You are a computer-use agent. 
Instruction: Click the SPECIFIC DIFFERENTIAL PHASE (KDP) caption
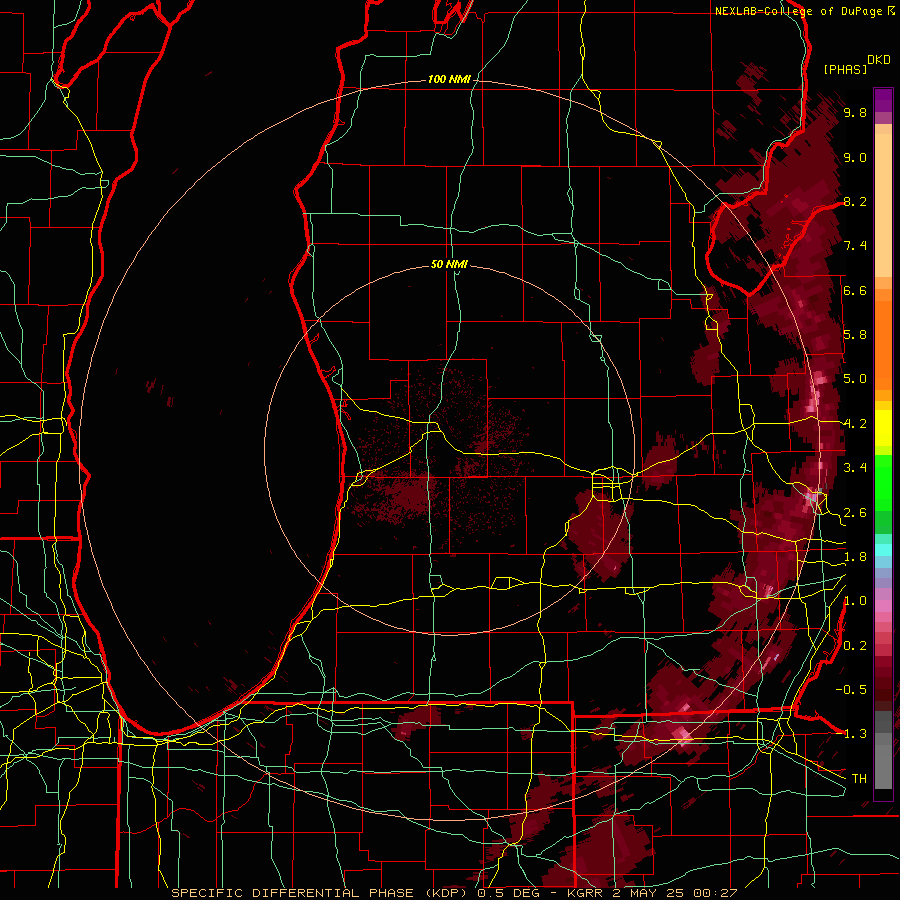pos(321,893)
